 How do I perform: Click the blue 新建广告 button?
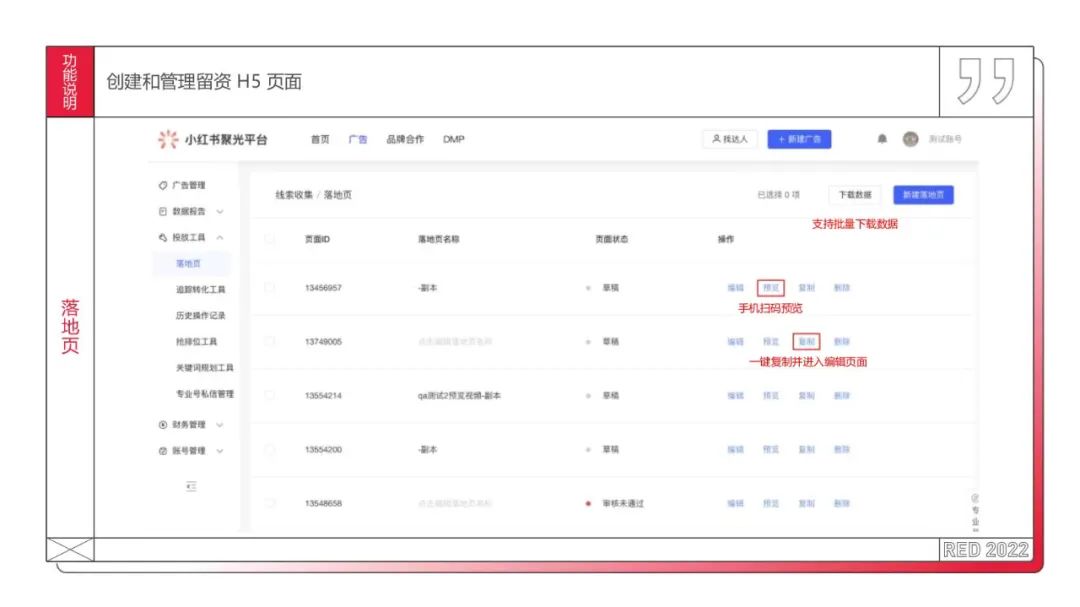(x=800, y=139)
